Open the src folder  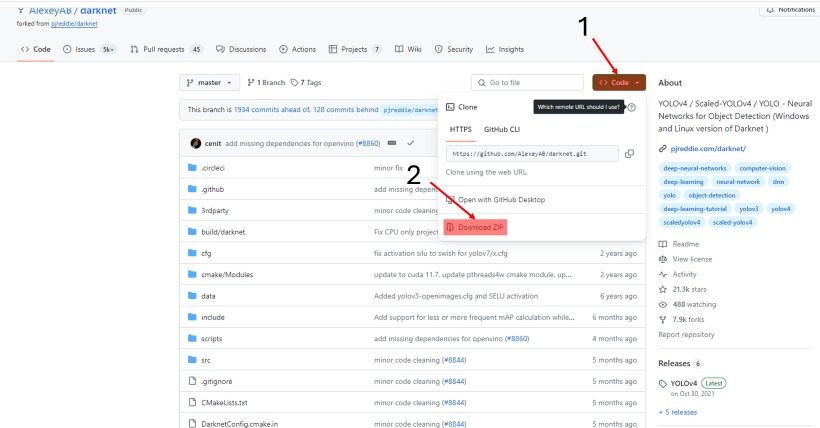point(206,361)
